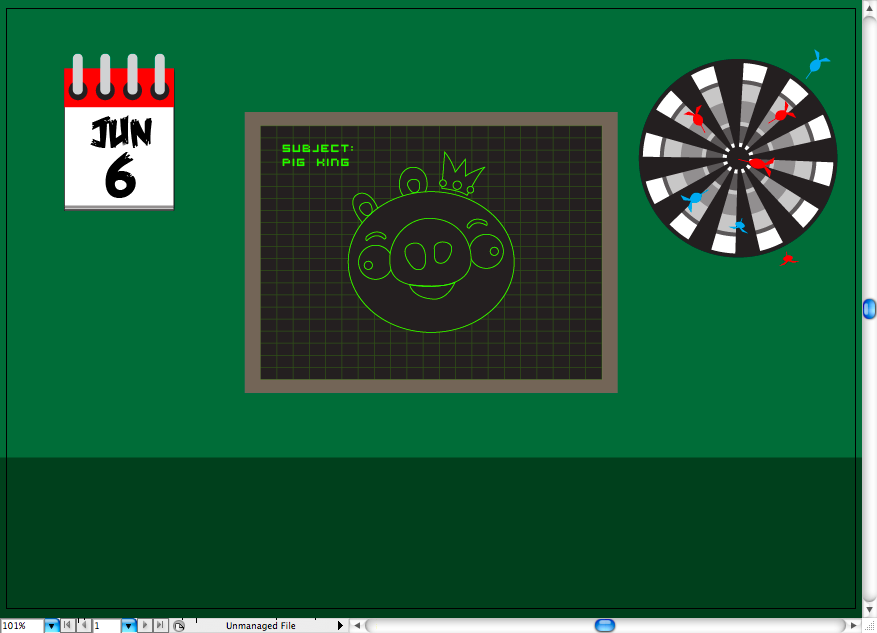Go to the previous artboard
This screenshot has width=877, height=633.
pos(84,625)
